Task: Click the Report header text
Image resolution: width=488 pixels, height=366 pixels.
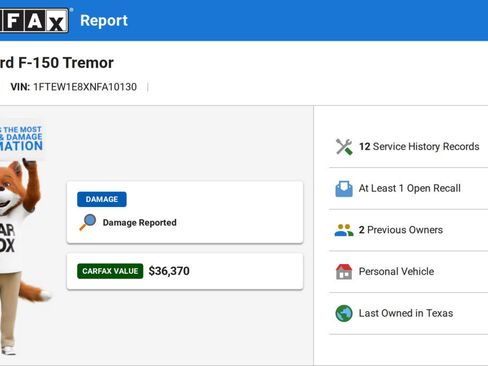Action: 104,21
